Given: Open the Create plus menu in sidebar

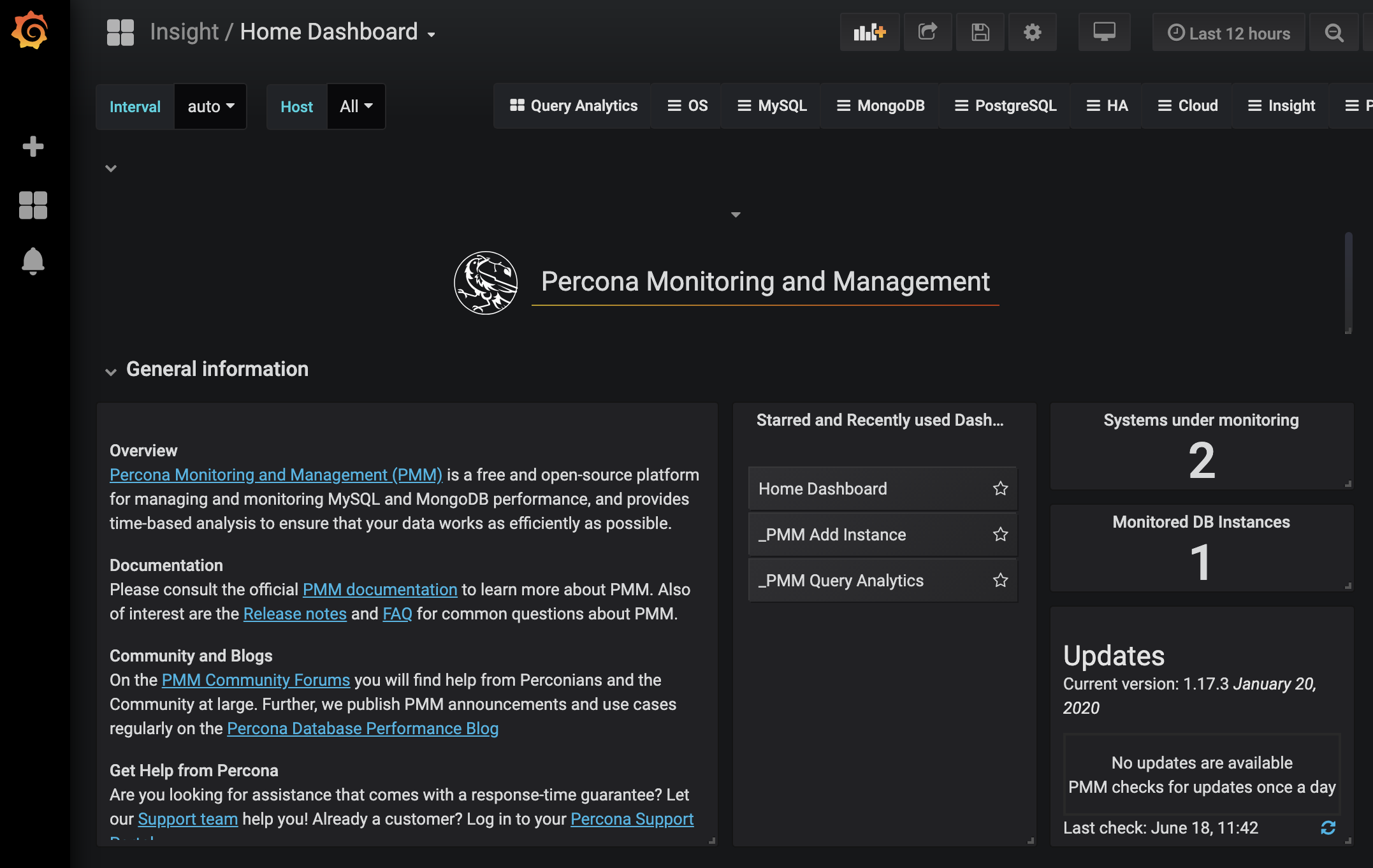Looking at the screenshot, I should tap(33, 147).
